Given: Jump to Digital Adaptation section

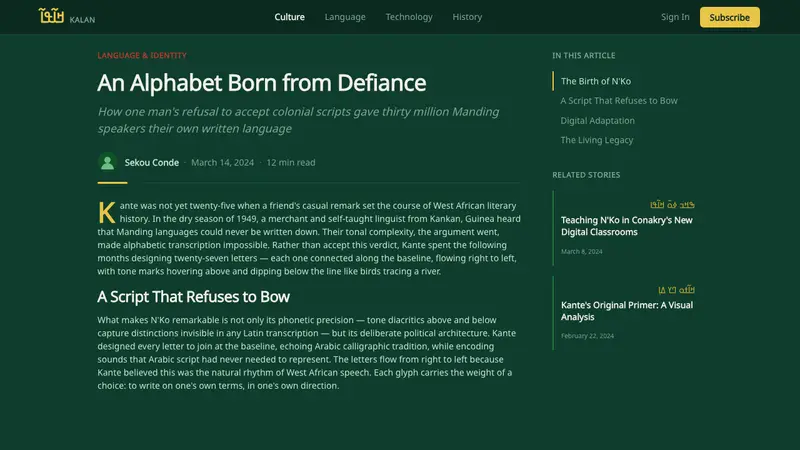Looking at the screenshot, I should (597, 120).
